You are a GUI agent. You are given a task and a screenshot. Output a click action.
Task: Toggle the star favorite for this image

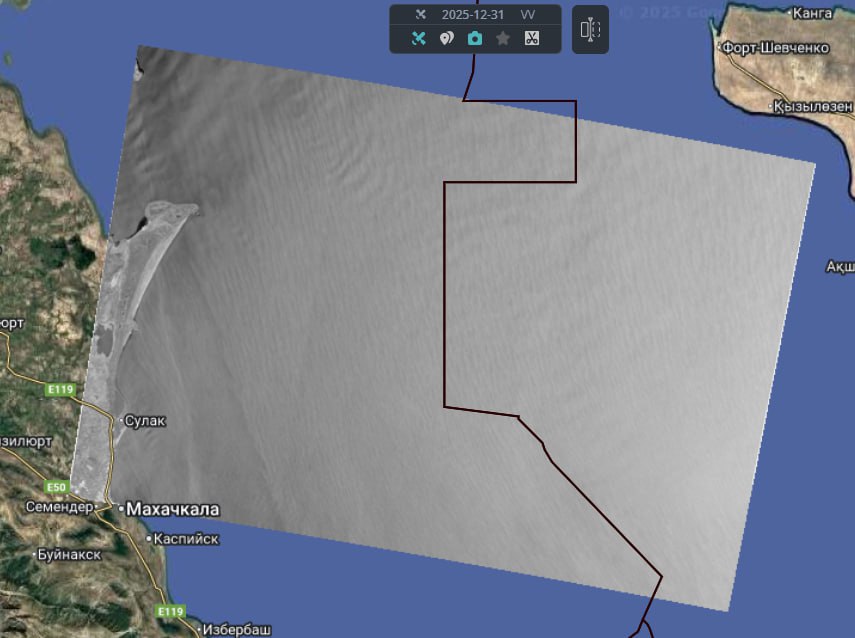click(503, 38)
